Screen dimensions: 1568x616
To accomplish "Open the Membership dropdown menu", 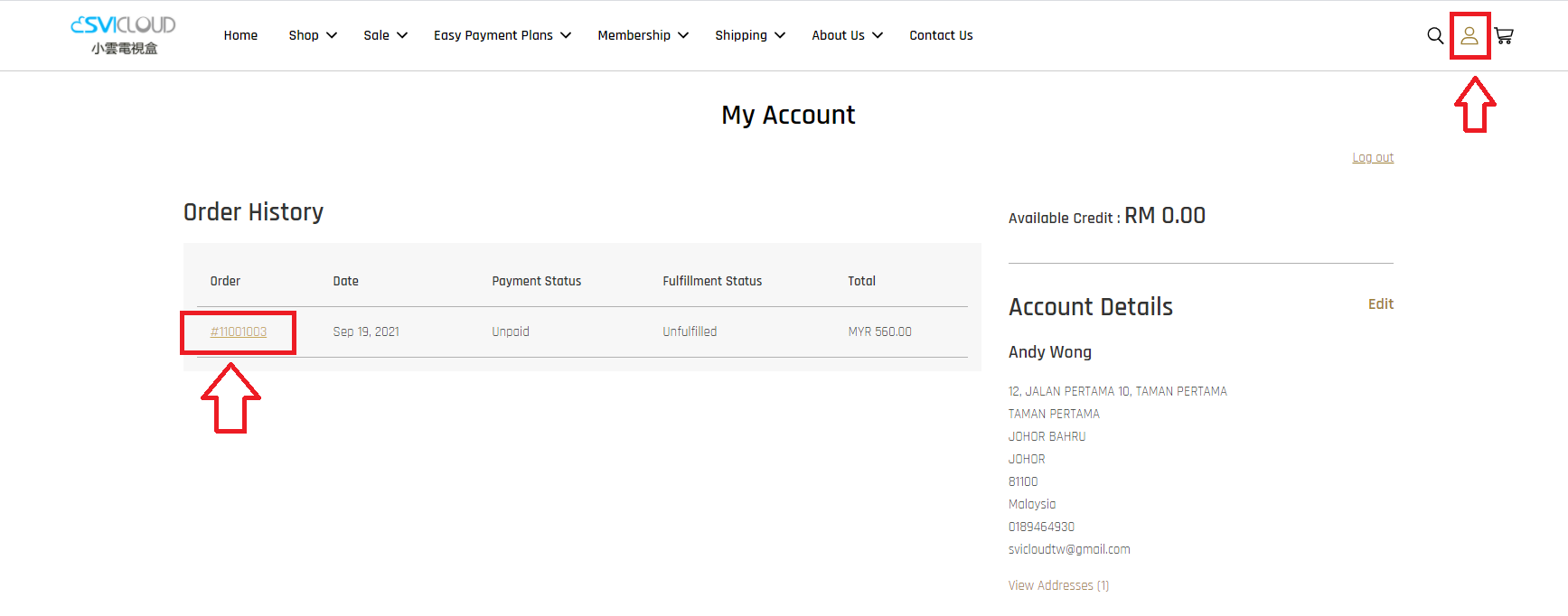I will [x=643, y=35].
